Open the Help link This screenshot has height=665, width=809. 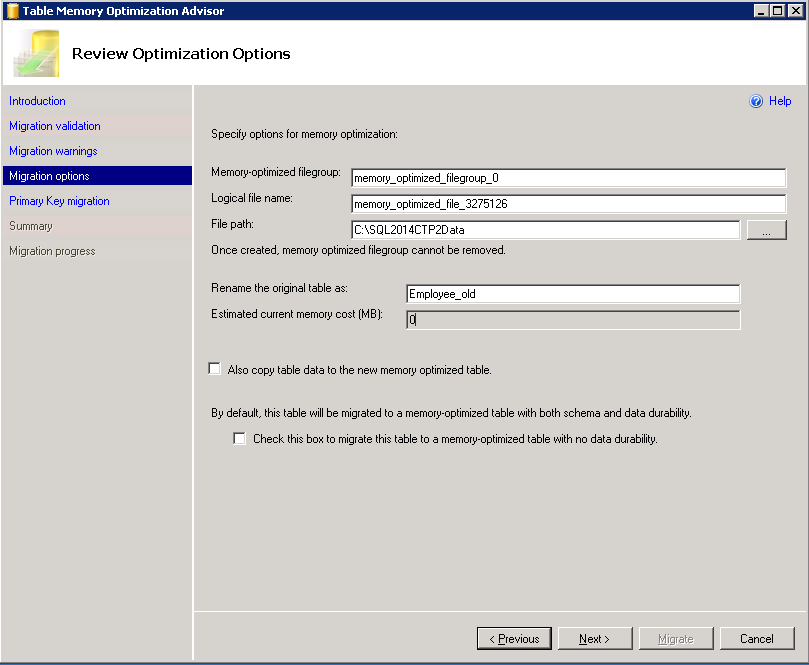tap(780, 101)
